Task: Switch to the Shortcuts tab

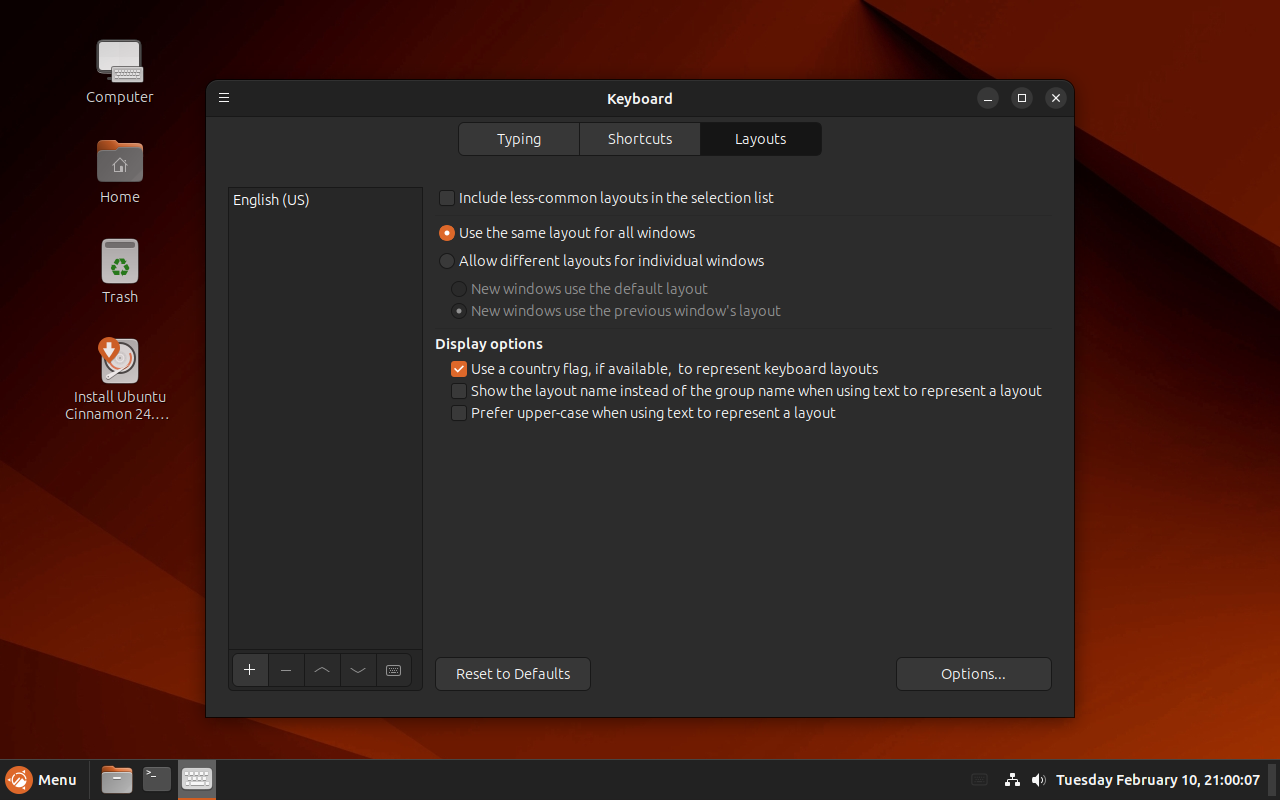Action: pyautogui.click(x=640, y=139)
